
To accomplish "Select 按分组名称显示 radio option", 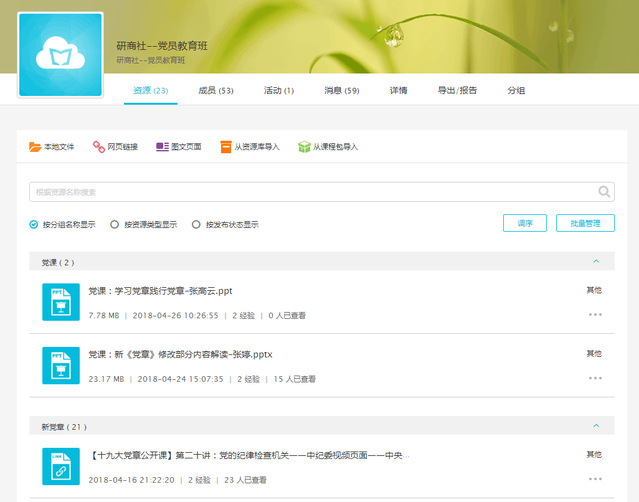I will 34,224.
